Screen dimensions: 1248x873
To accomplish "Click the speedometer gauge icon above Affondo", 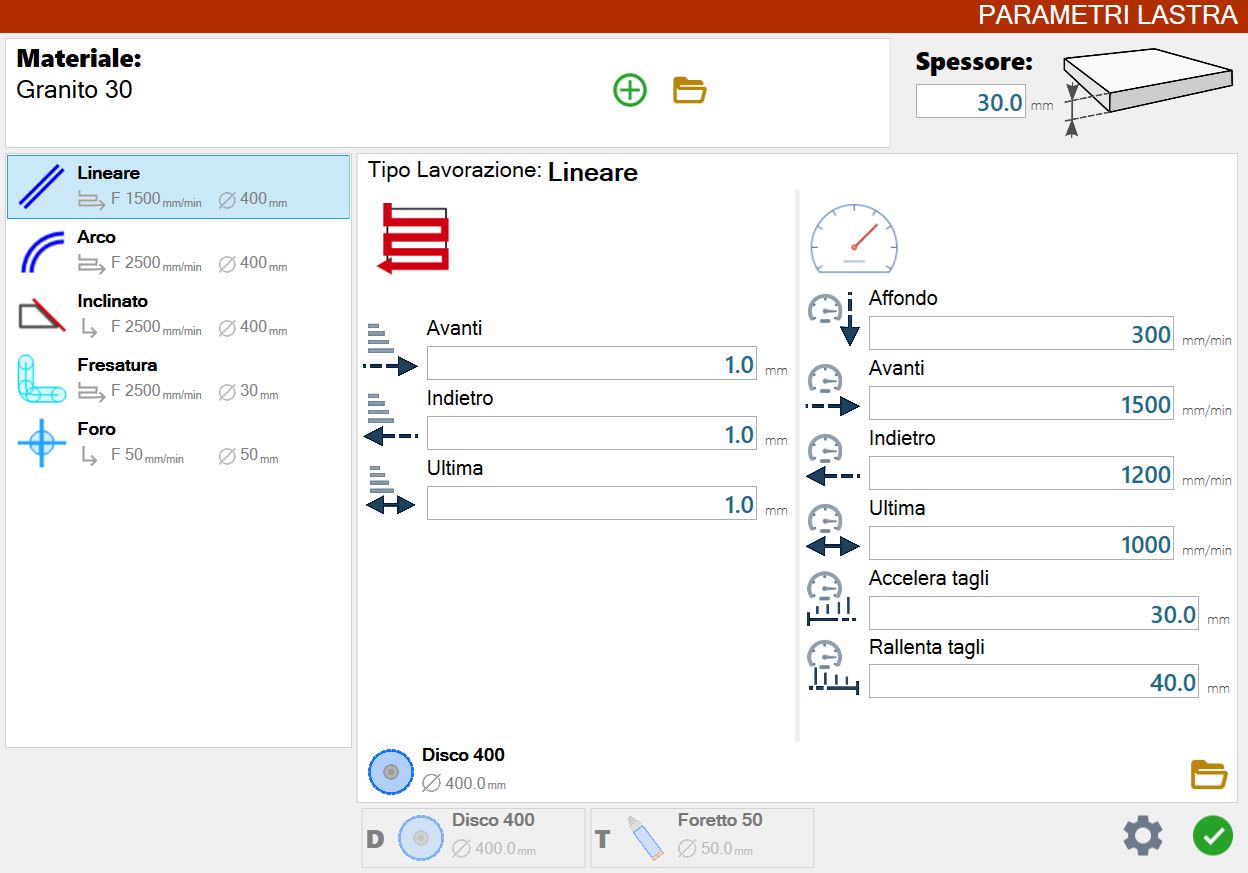I will (853, 240).
